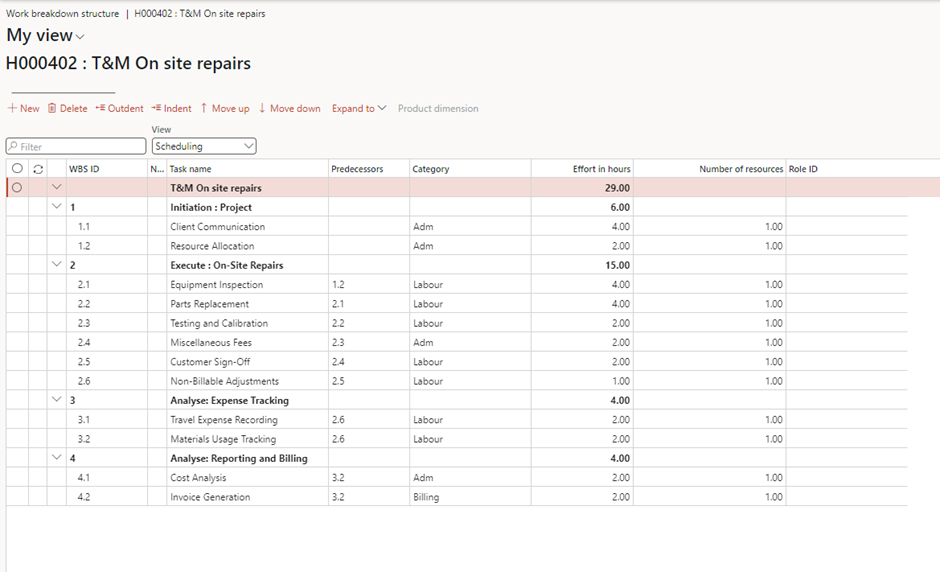Click the Indent arrow icon
The height and width of the screenshot is (572, 940).
point(156,108)
